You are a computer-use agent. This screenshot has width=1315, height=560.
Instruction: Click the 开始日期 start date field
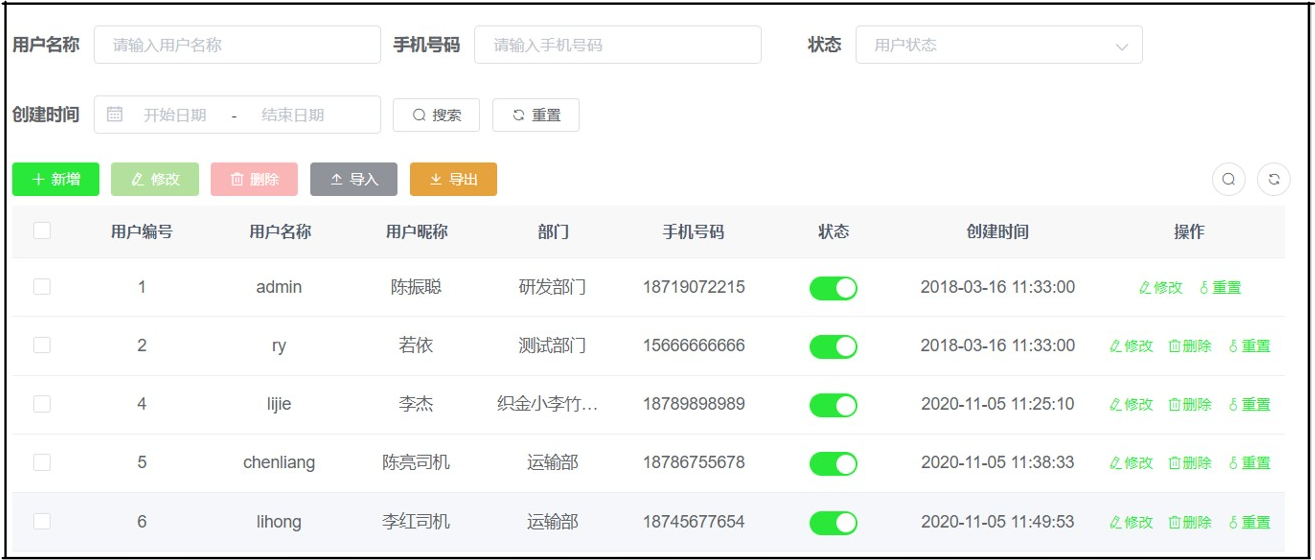175,115
